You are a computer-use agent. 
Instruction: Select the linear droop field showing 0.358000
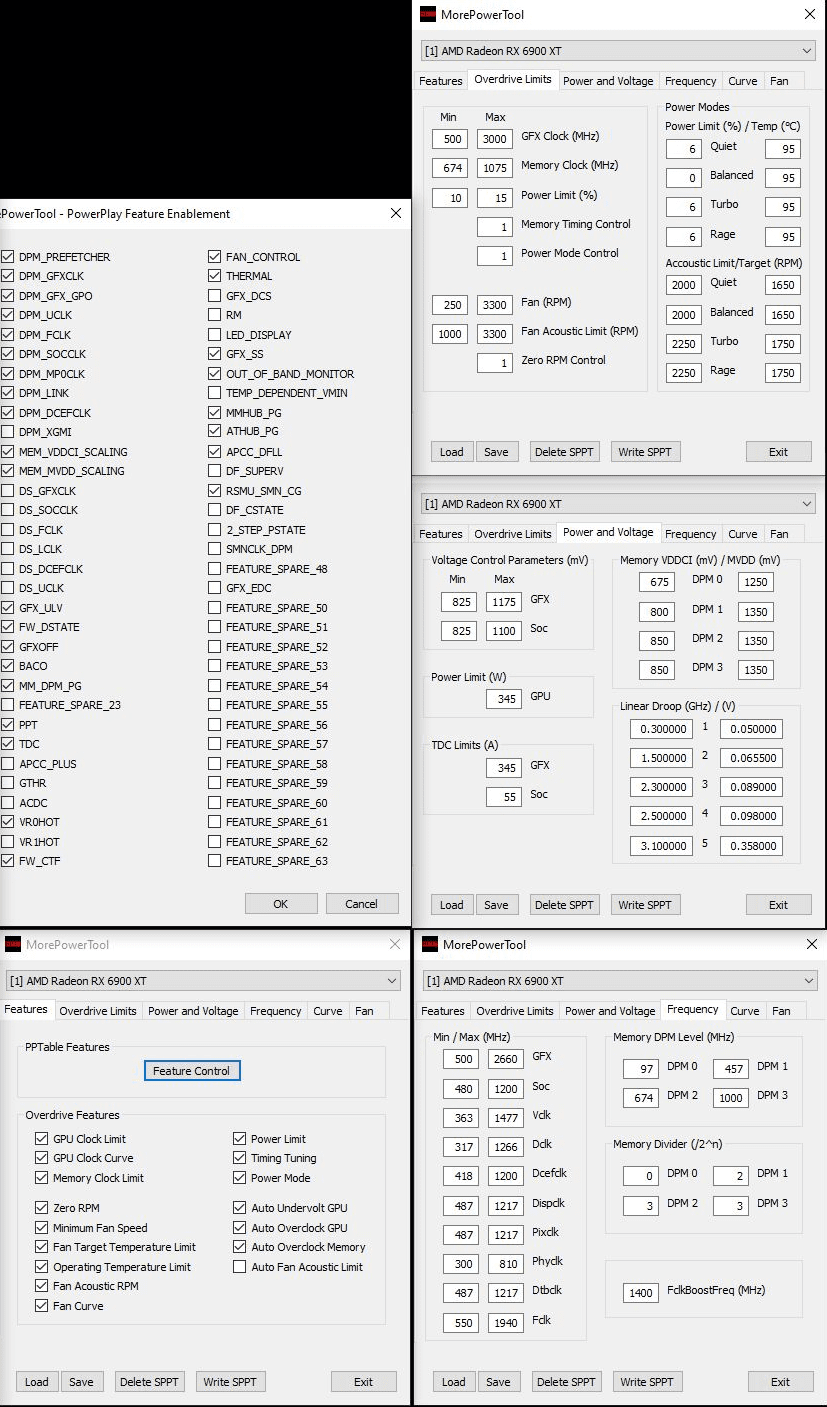click(751, 846)
